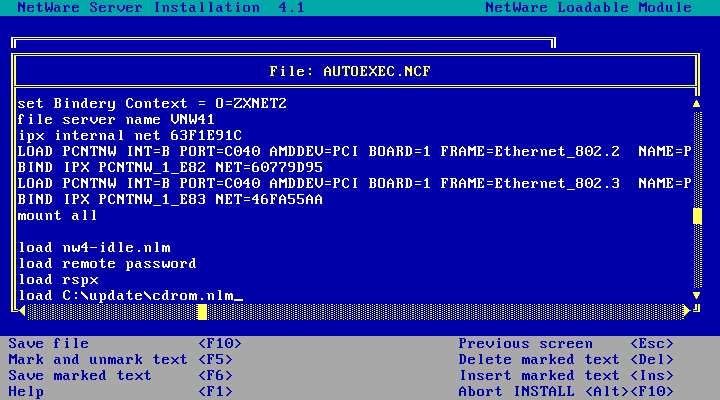Click the horizontal scrollbar right arrow

[x=686, y=311]
